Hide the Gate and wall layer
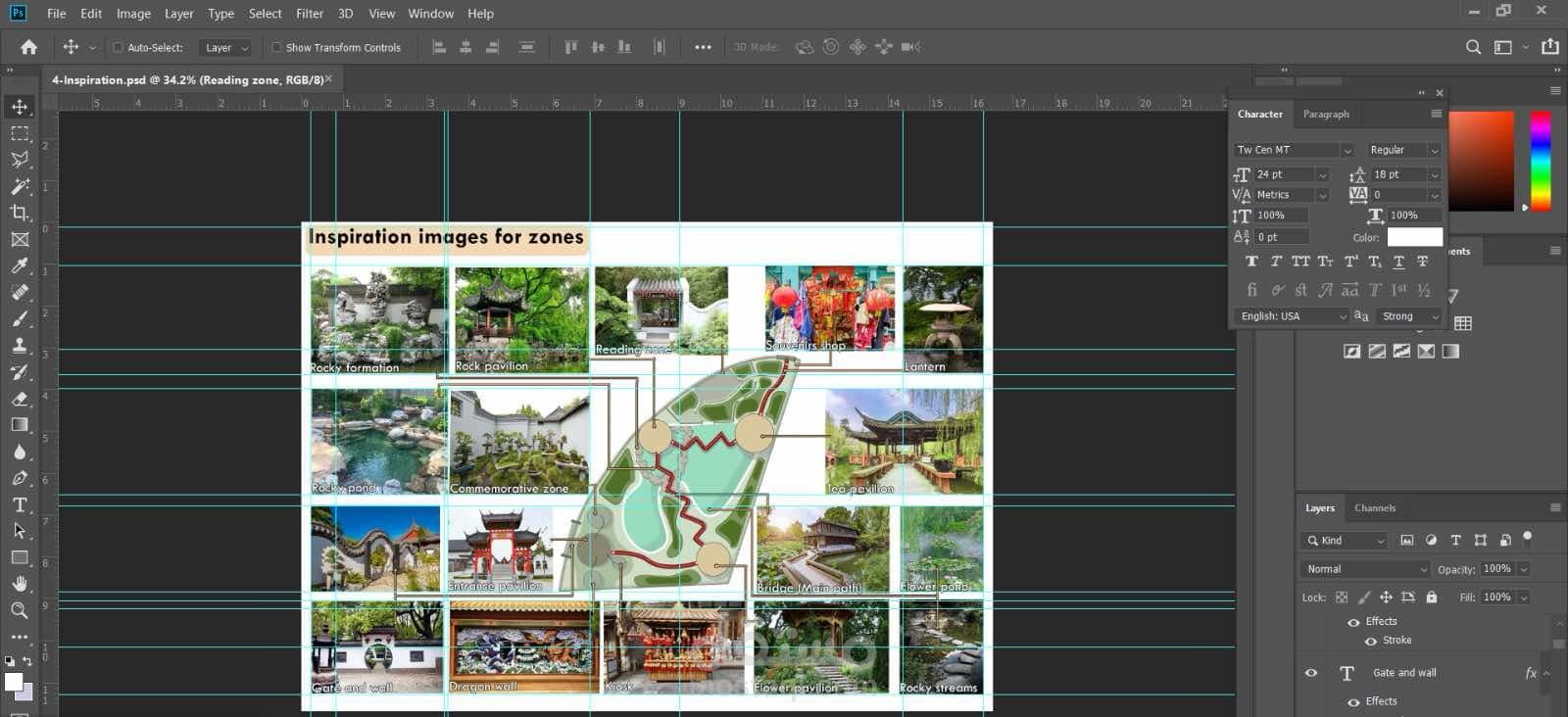 [1311, 673]
